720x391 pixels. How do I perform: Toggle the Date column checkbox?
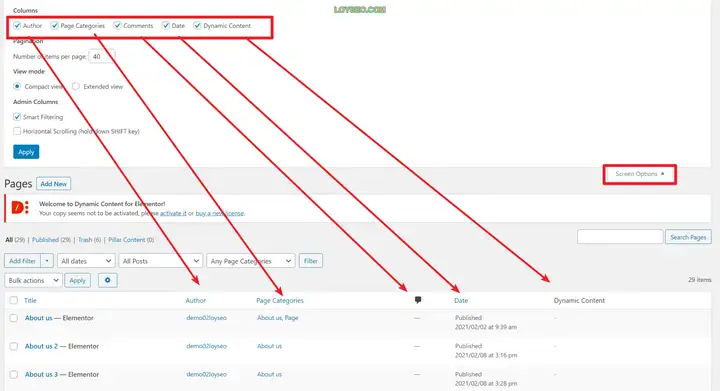click(166, 26)
